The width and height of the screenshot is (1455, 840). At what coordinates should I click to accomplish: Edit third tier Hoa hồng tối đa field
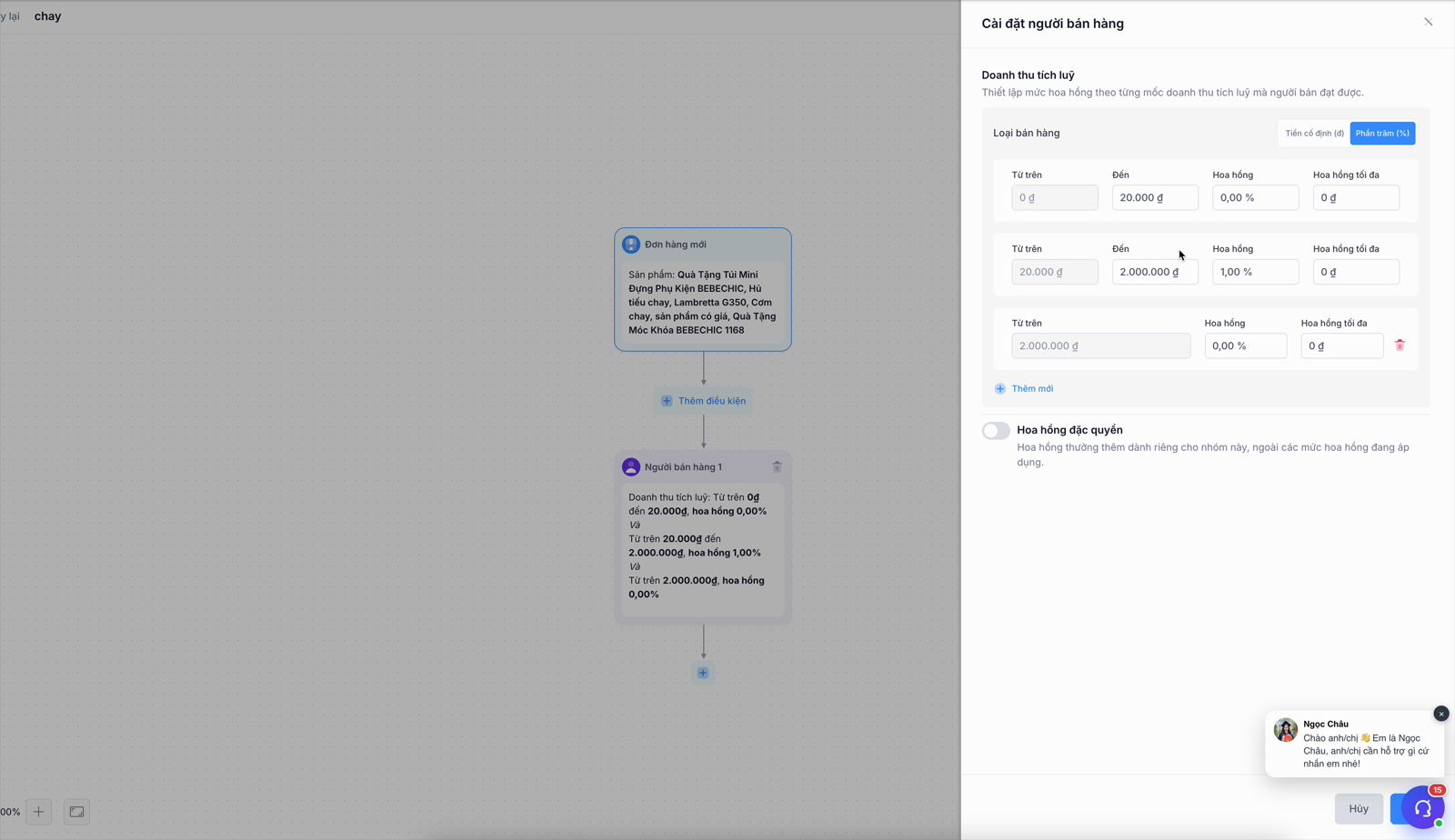[1341, 345]
